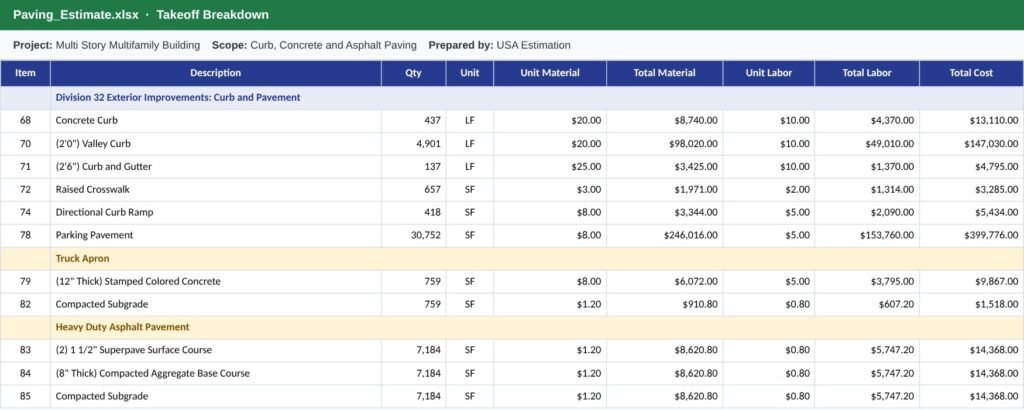
Task: Click the $3,285.00 total cost cell
Action: [971, 189]
